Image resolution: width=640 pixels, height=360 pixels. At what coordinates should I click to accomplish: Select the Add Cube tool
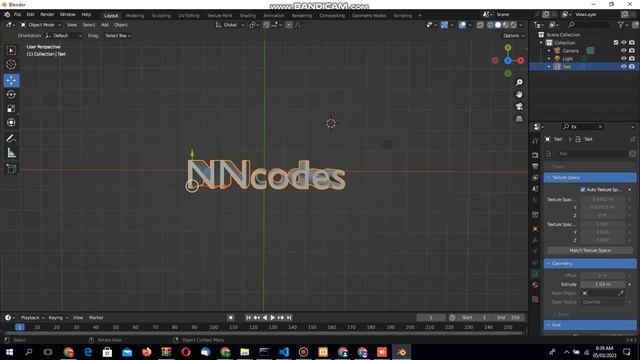[x=11, y=169]
